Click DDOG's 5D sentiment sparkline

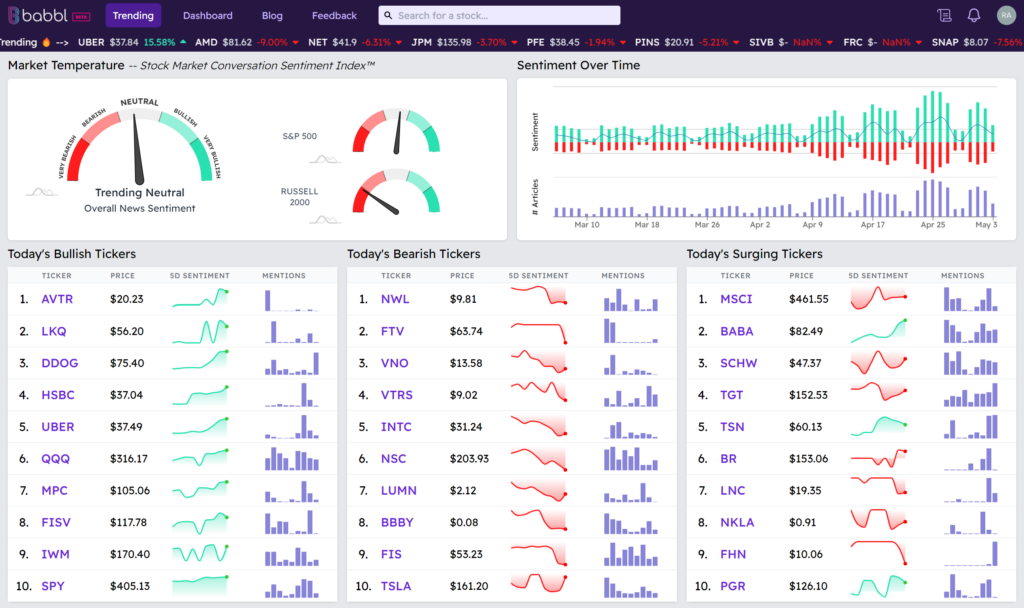tap(200, 363)
